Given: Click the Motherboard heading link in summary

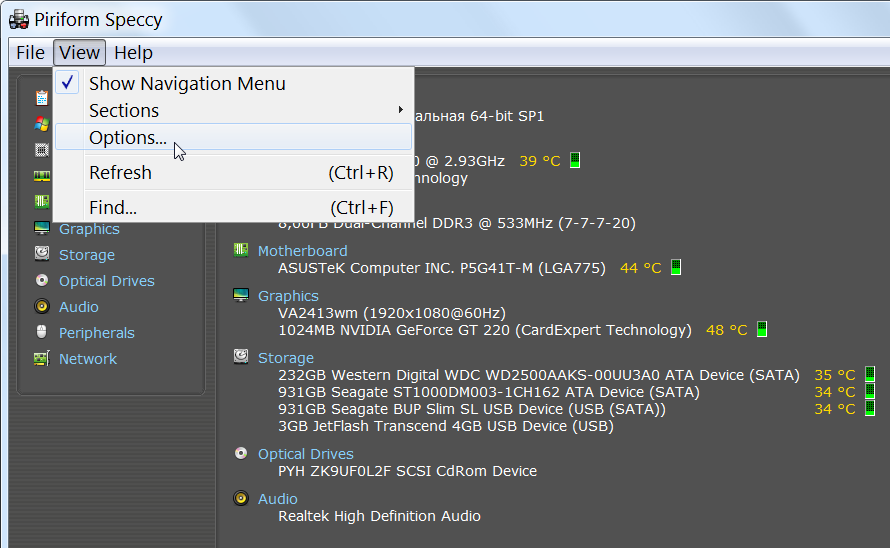Looking at the screenshot, I should click(303, 251).
